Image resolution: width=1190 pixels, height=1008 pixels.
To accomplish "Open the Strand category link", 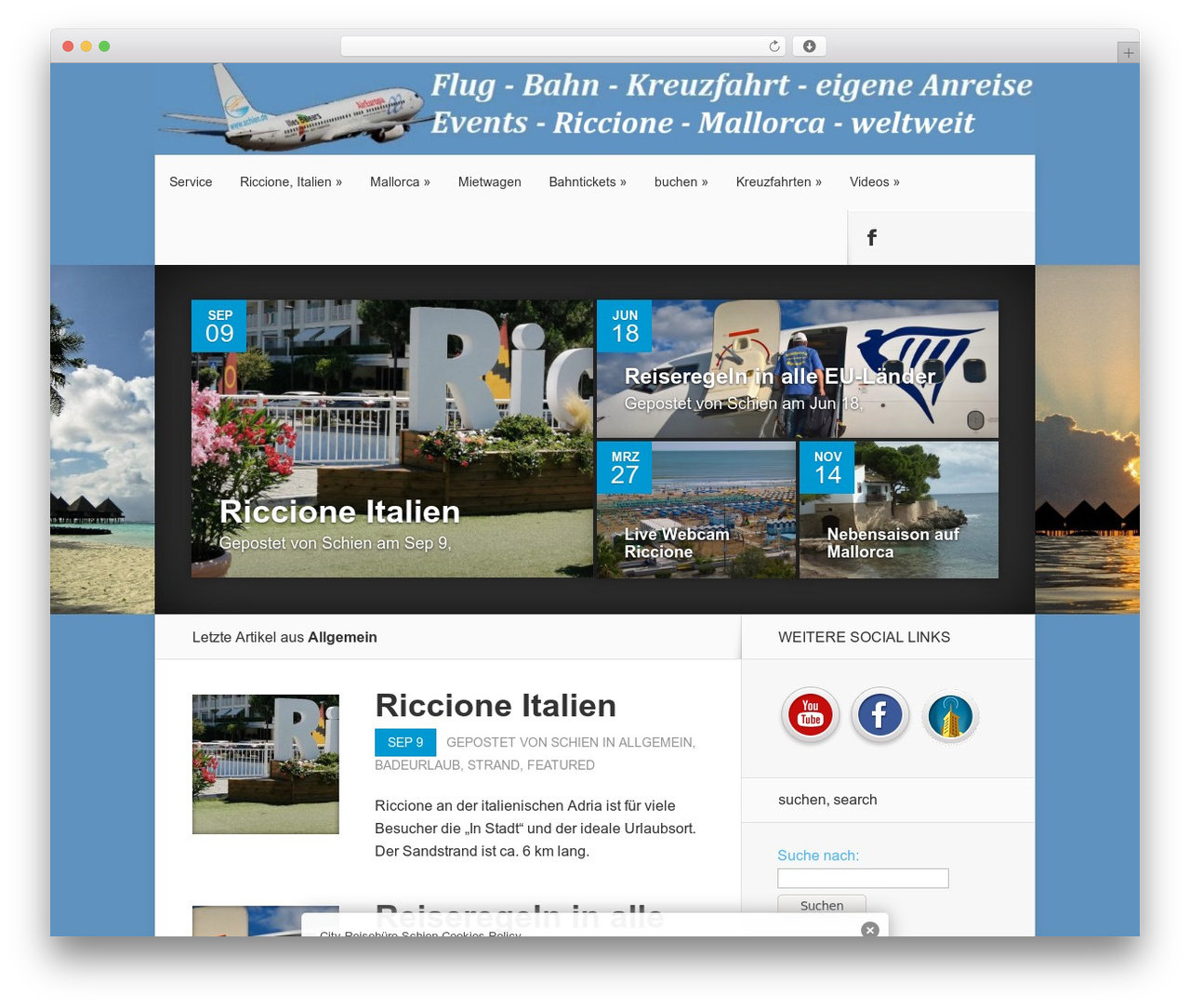I will pos(494,765).
